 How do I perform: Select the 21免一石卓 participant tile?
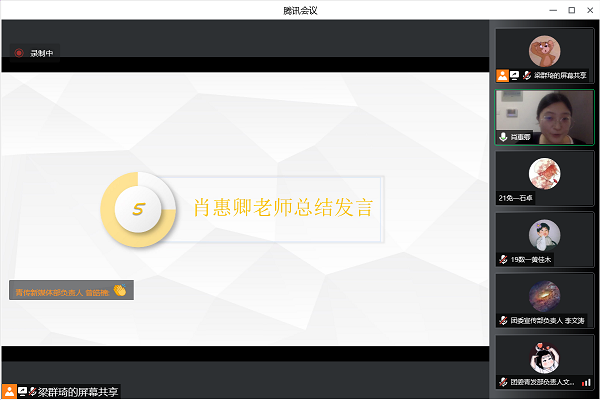coord(544,178)
